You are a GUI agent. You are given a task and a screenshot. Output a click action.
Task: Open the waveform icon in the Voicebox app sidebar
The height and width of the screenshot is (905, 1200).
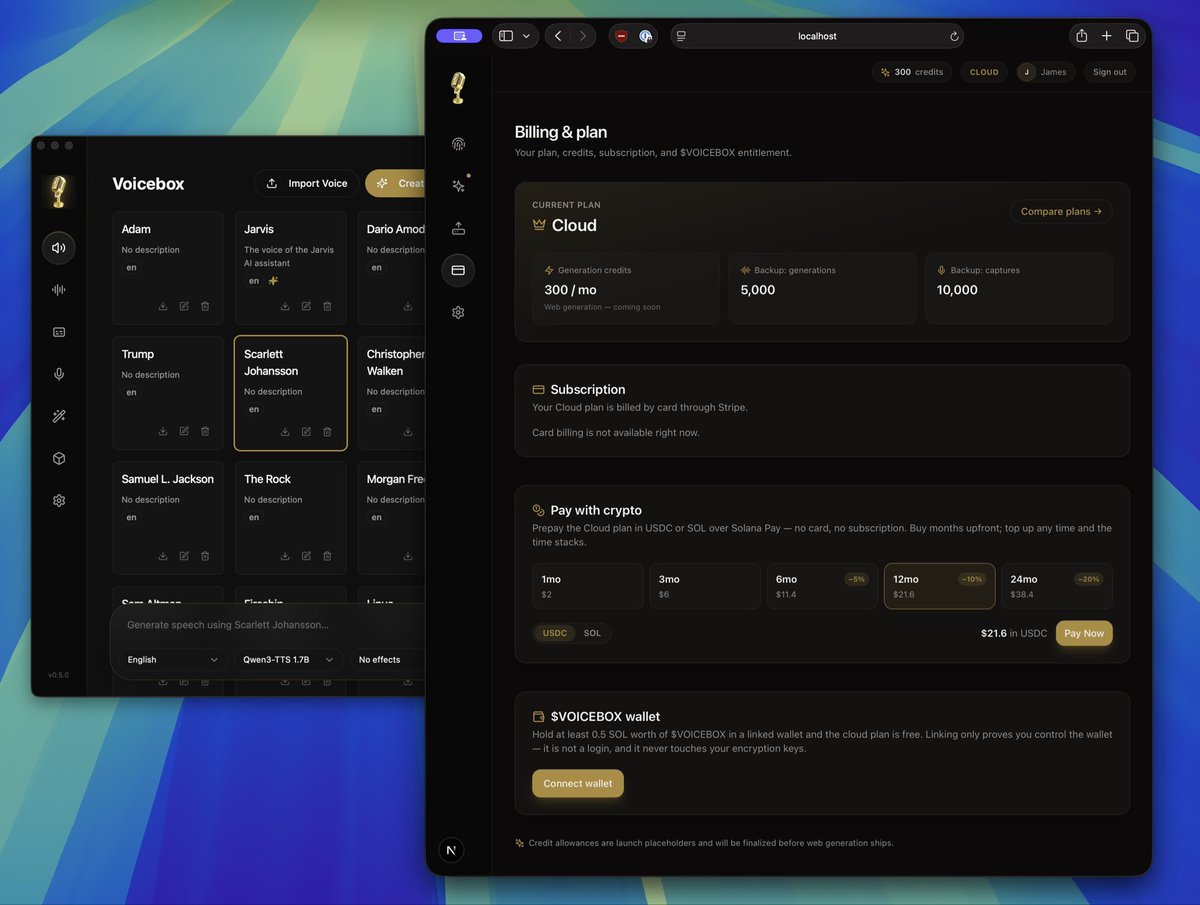[59, 290]
